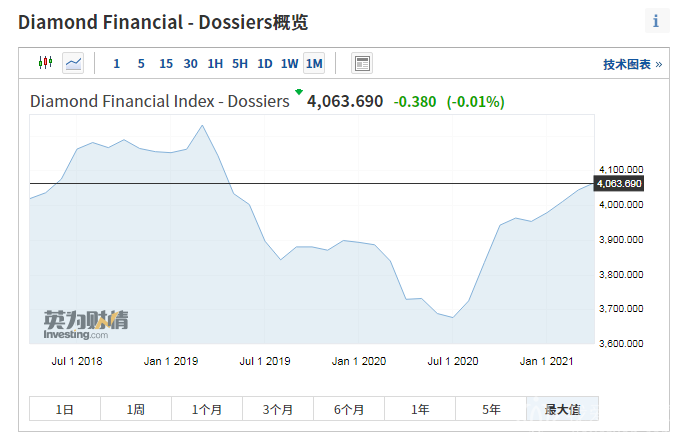Open the news table icon
The width and height of the screenshot is (687, 446).
coord(362,63)
